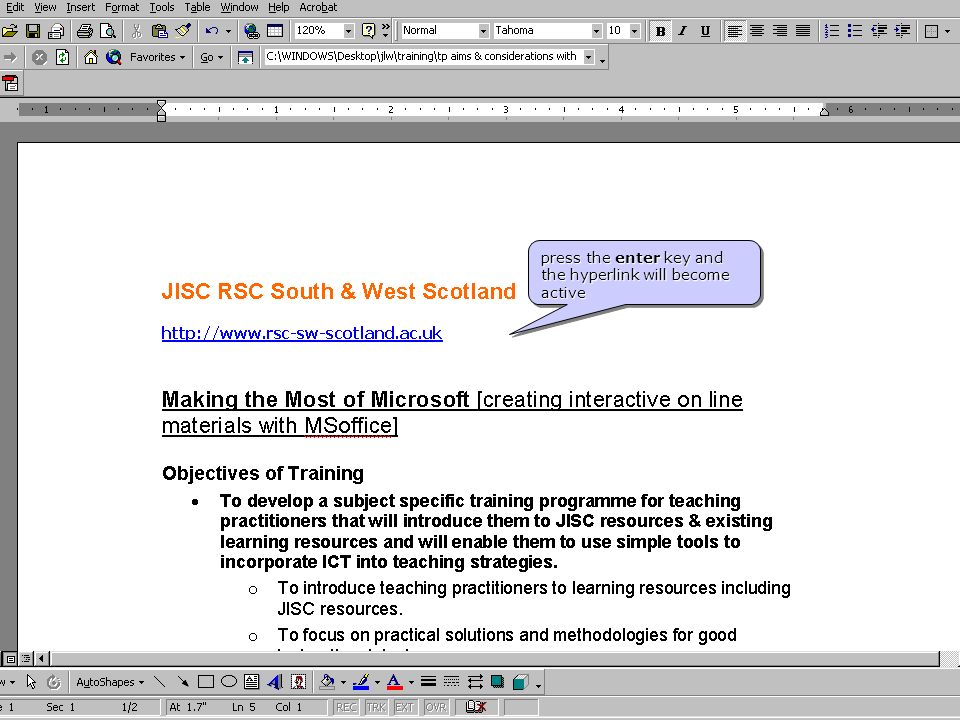Image resolution: width=960 pixels, height=720 pixels.
Task: Open the Tools menu
Action: click(x=162, y=7)
